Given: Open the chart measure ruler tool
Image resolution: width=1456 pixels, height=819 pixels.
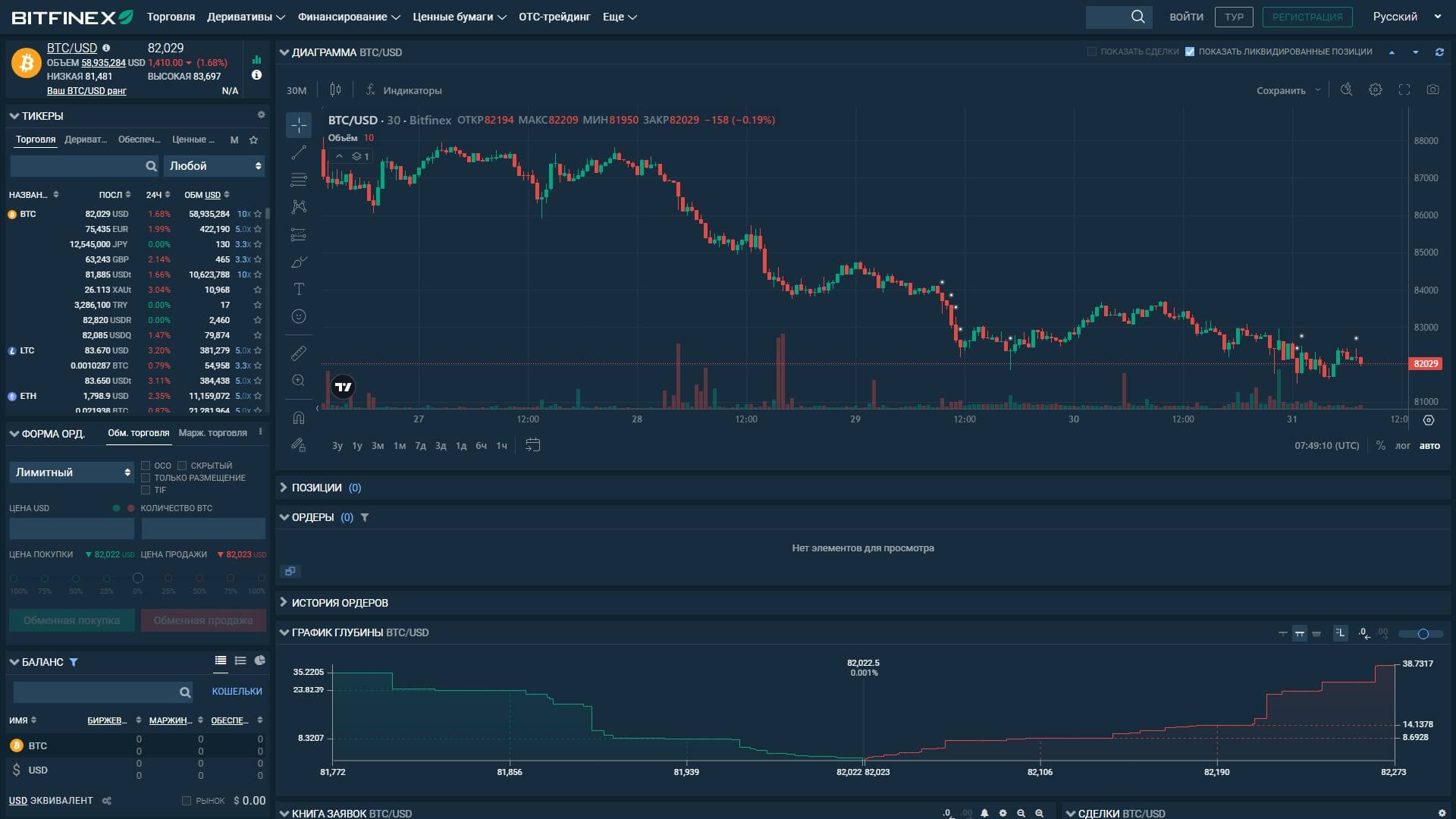Looking at the screenshot, I should 299,353.
